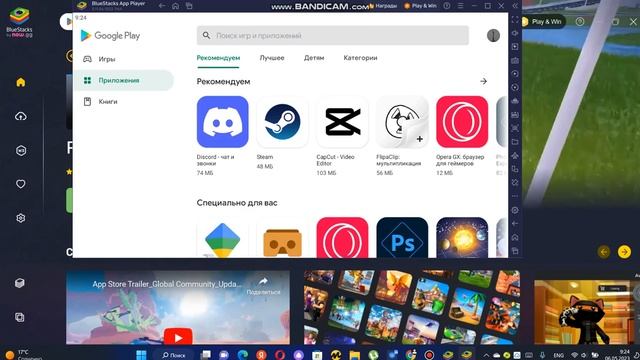Image resolution: width=640 pixels, height=360 pixels.
Task: Open the Discord app page
Action: pyautogui.click(x=222, y=122)
